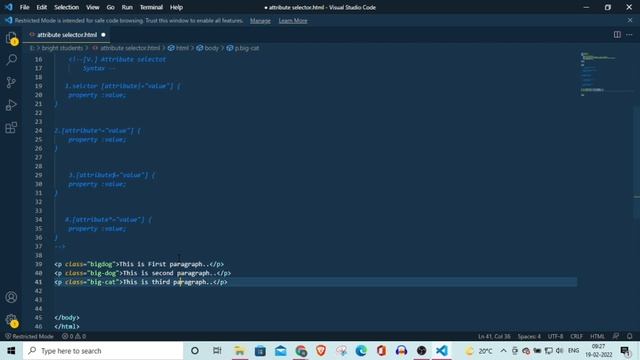640x360 pixels.
Task: Open Google Chrome from the taskbar
Action: pos(301,351)
